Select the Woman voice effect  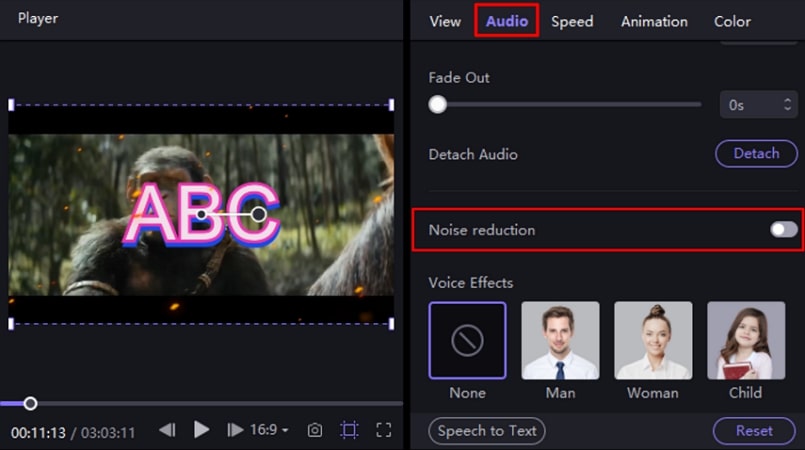(x=653, y=340)
